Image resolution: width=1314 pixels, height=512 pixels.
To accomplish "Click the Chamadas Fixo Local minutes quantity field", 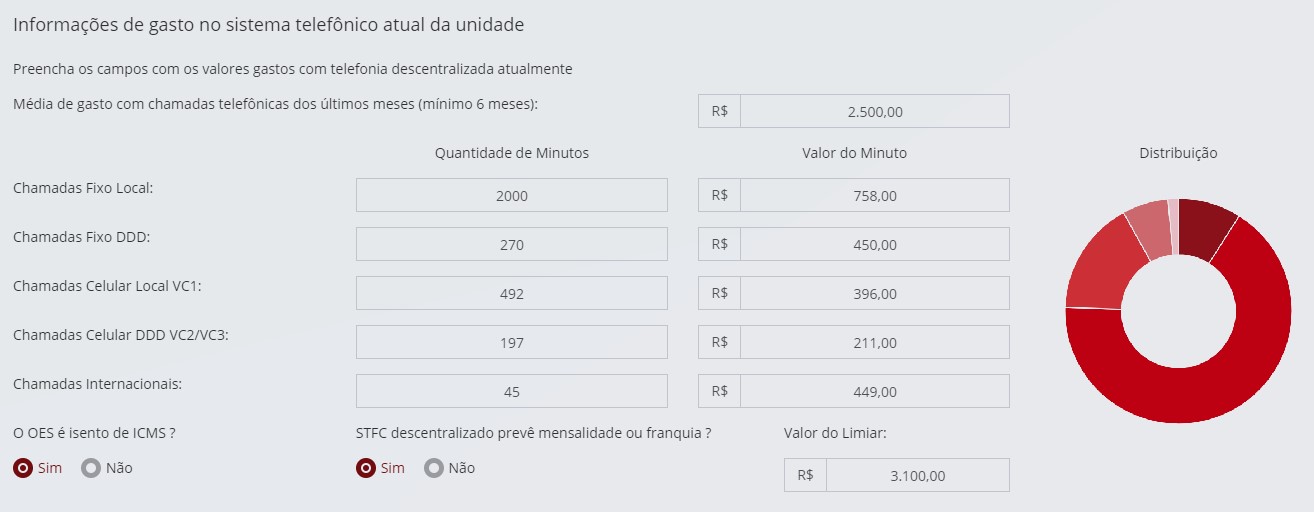I will 511,196.
